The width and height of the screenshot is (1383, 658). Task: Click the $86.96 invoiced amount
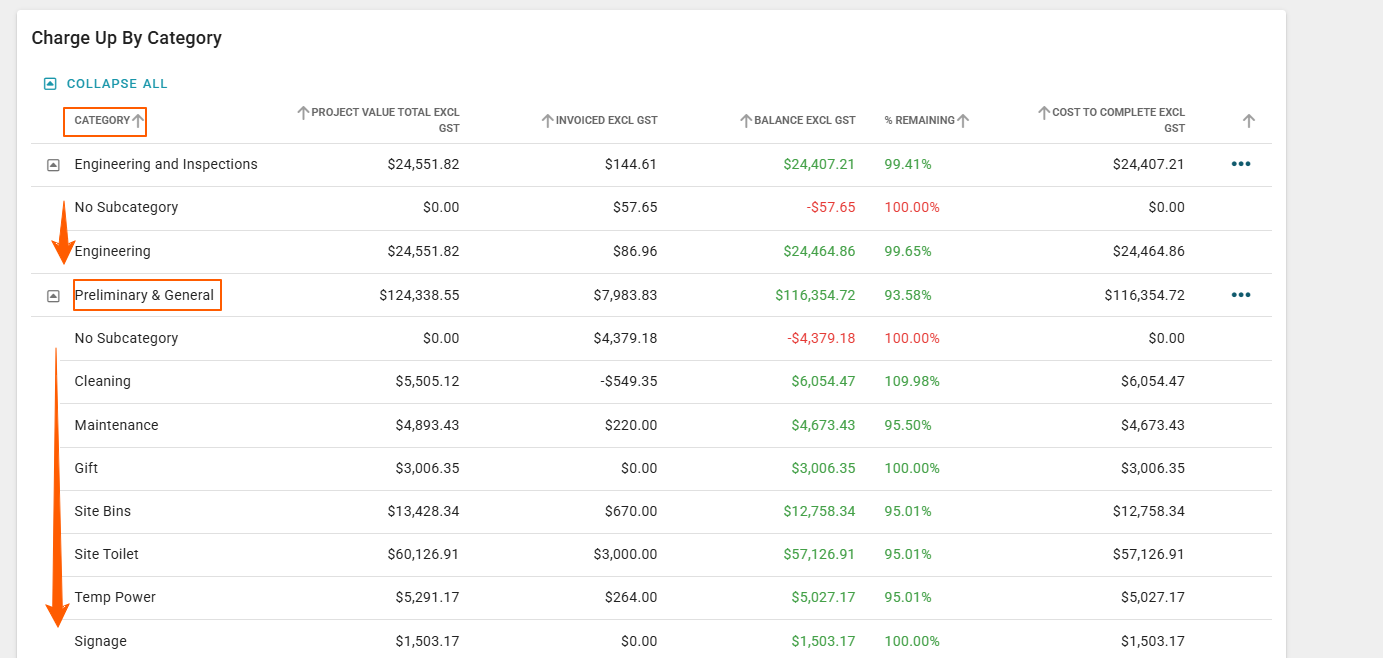(x=635, y=251)
